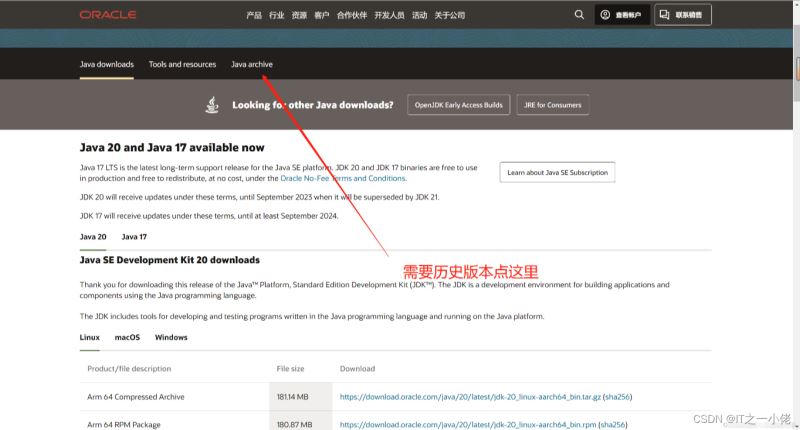Select the Windows platform tab
Viewport: 800px width, 430px height.
171,338
